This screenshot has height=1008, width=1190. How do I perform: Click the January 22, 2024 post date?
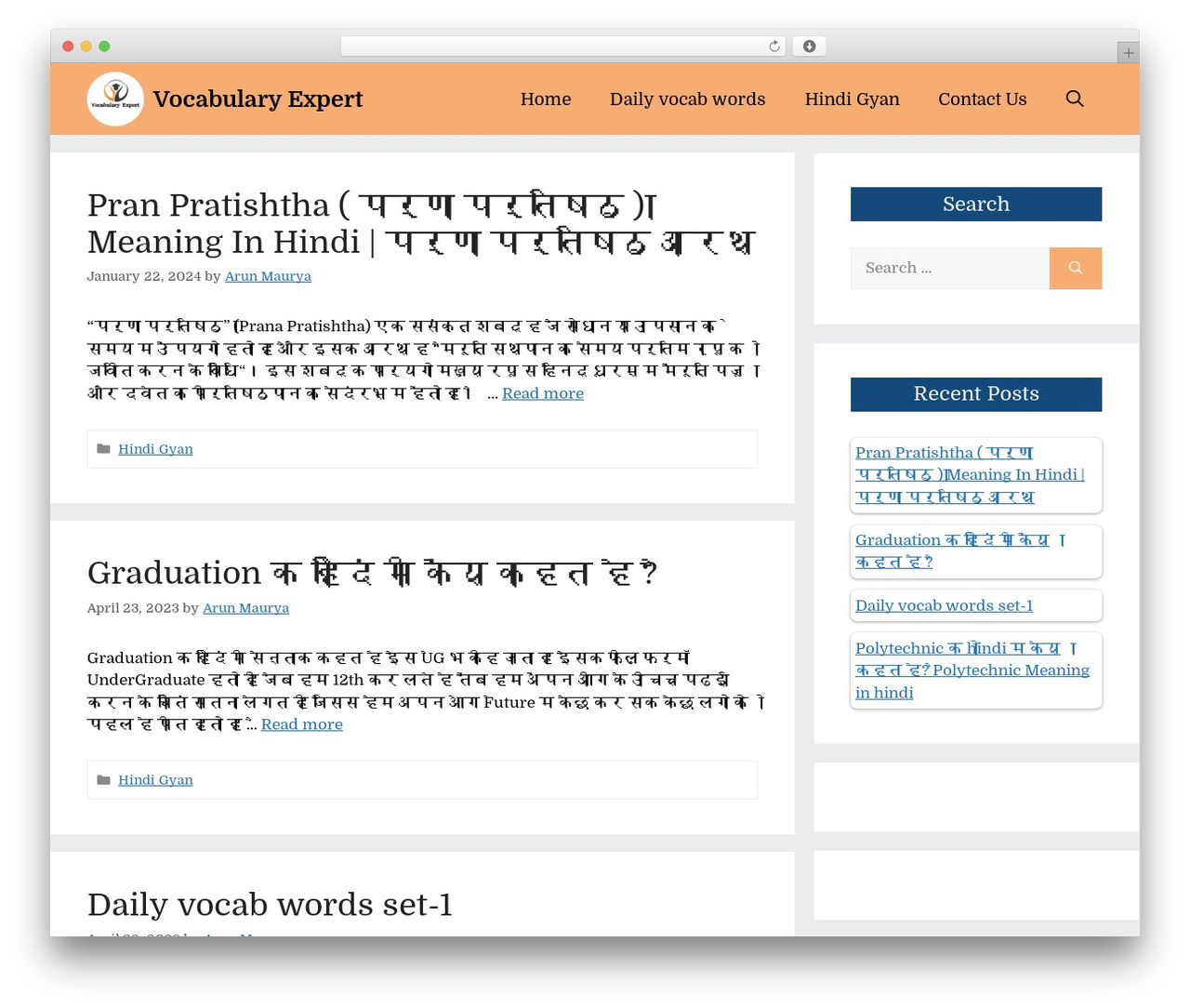point(144,276)
